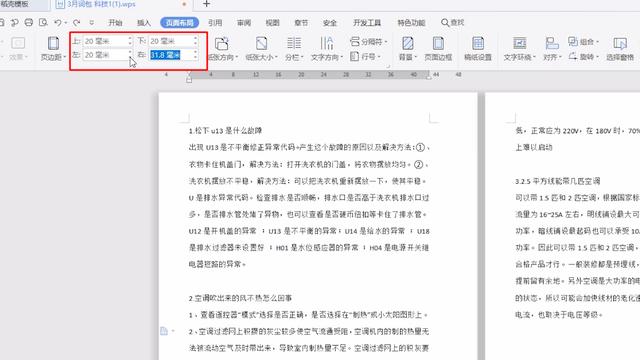Image resolution: width=640 pixels, height=360 pixels.
Task: Expand the 分隔符 dropdown arrow
Action: coord(385,42)
